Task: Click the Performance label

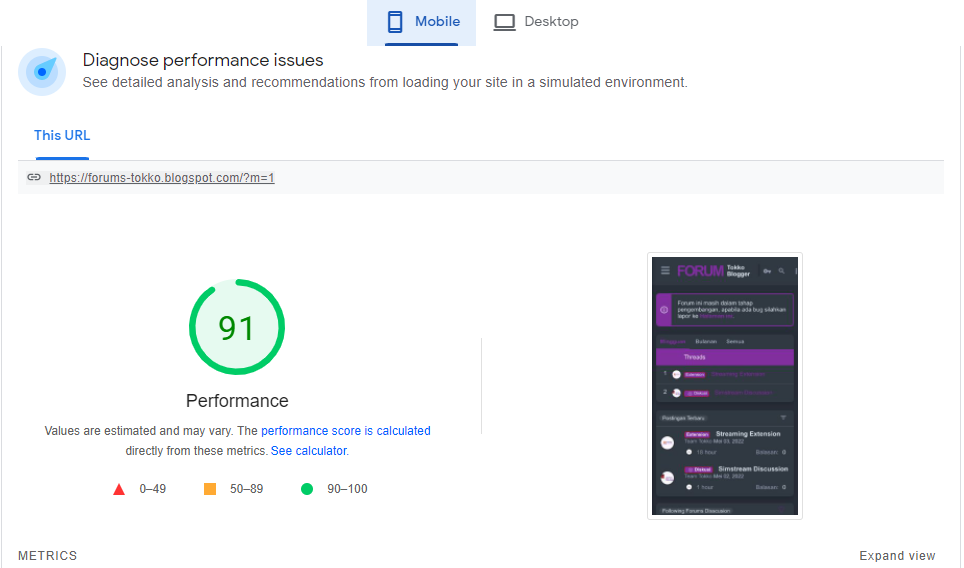Action: 237,401
